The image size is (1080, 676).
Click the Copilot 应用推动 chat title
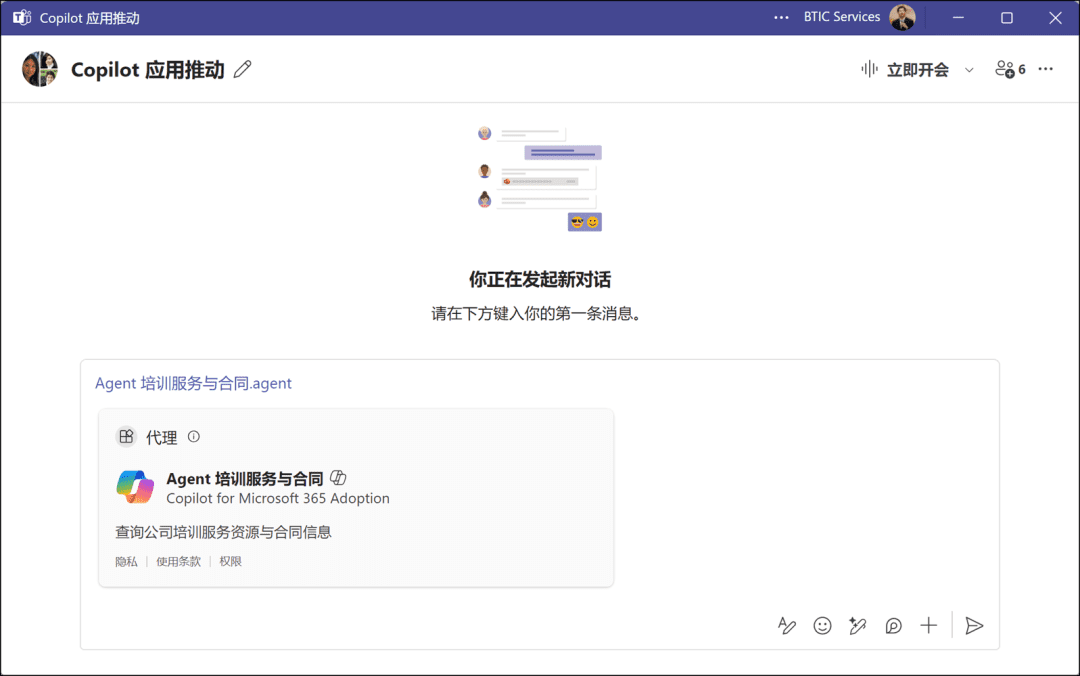click(x=147, y=70)
